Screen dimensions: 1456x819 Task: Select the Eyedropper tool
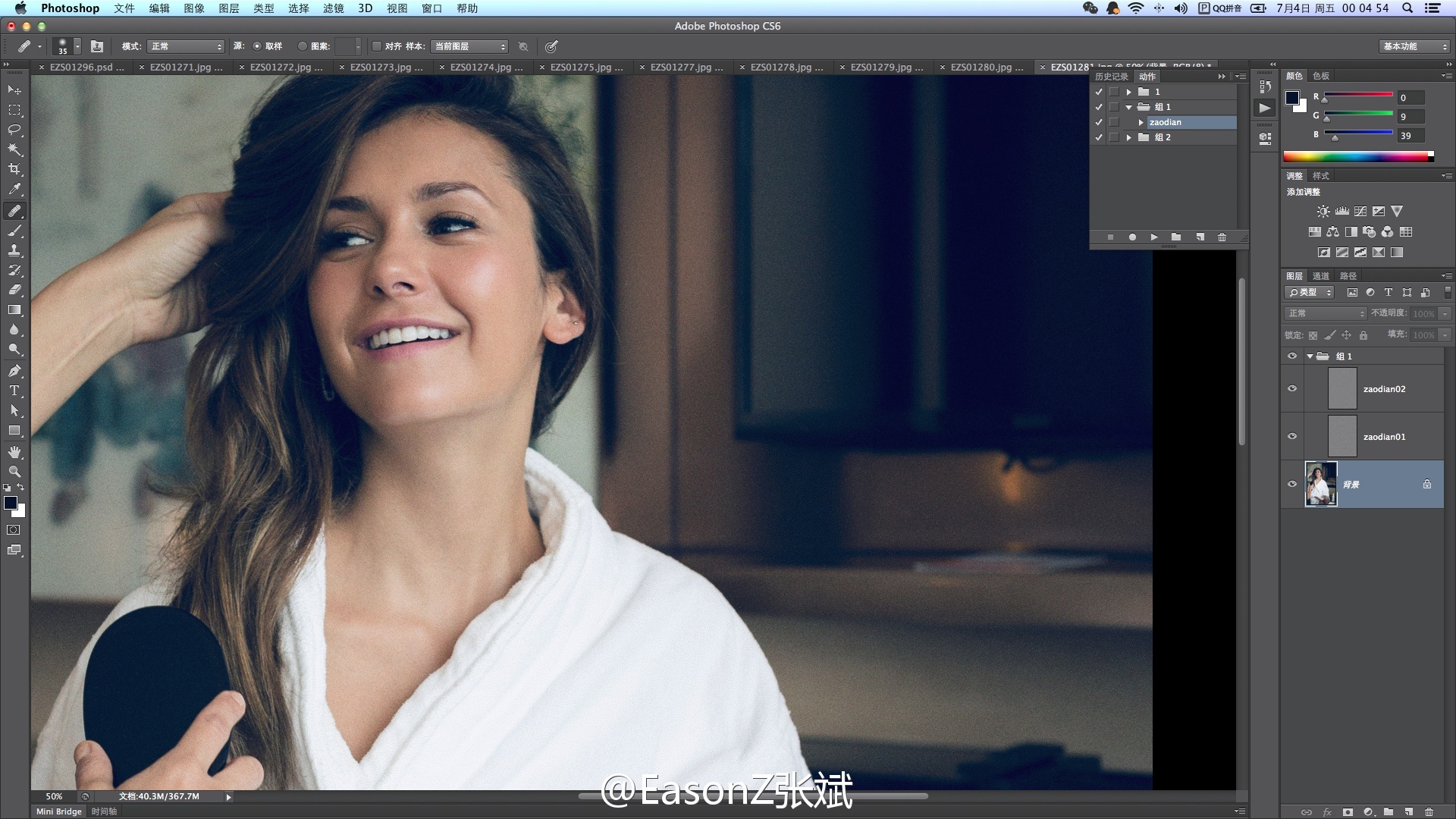(14, 190)
